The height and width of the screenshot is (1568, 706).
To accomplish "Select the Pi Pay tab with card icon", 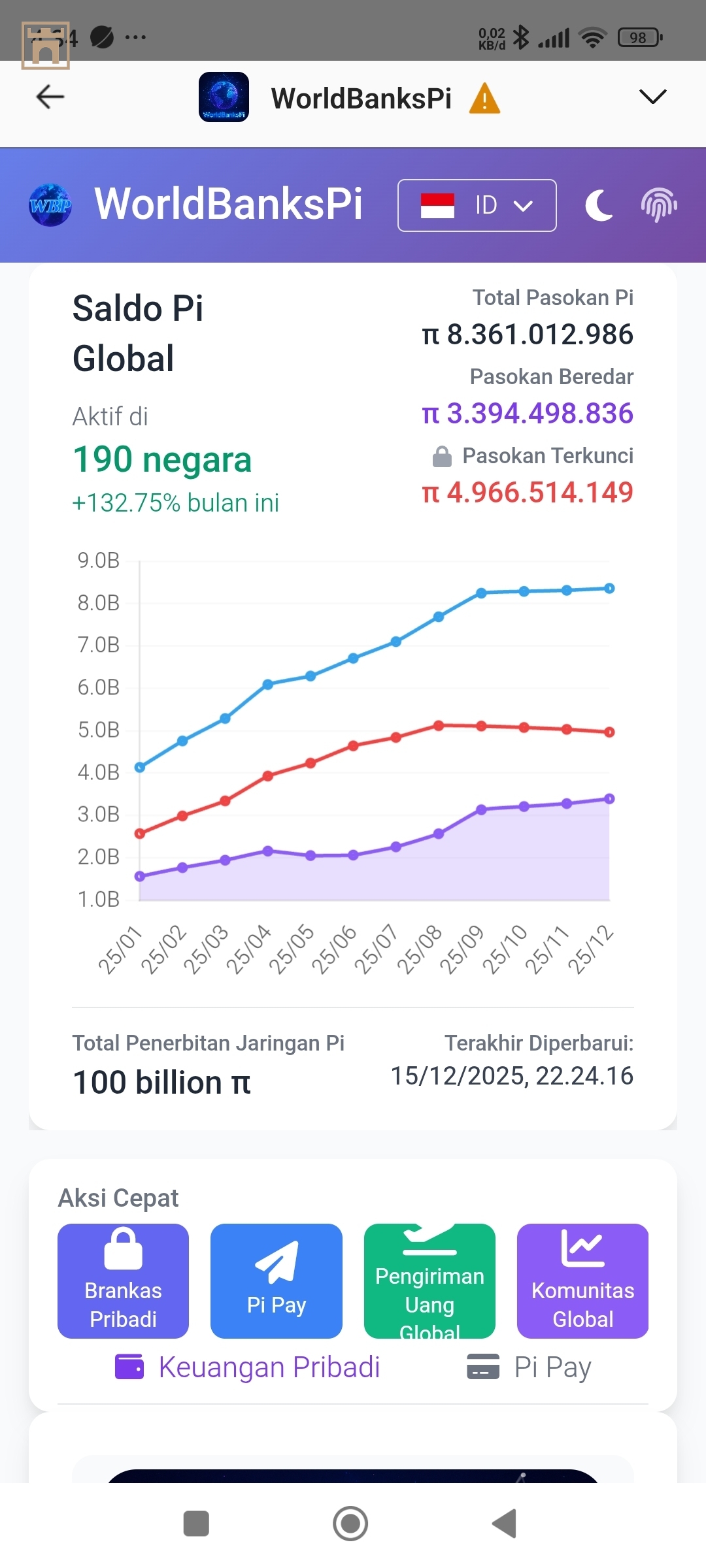I will 529,1367.
